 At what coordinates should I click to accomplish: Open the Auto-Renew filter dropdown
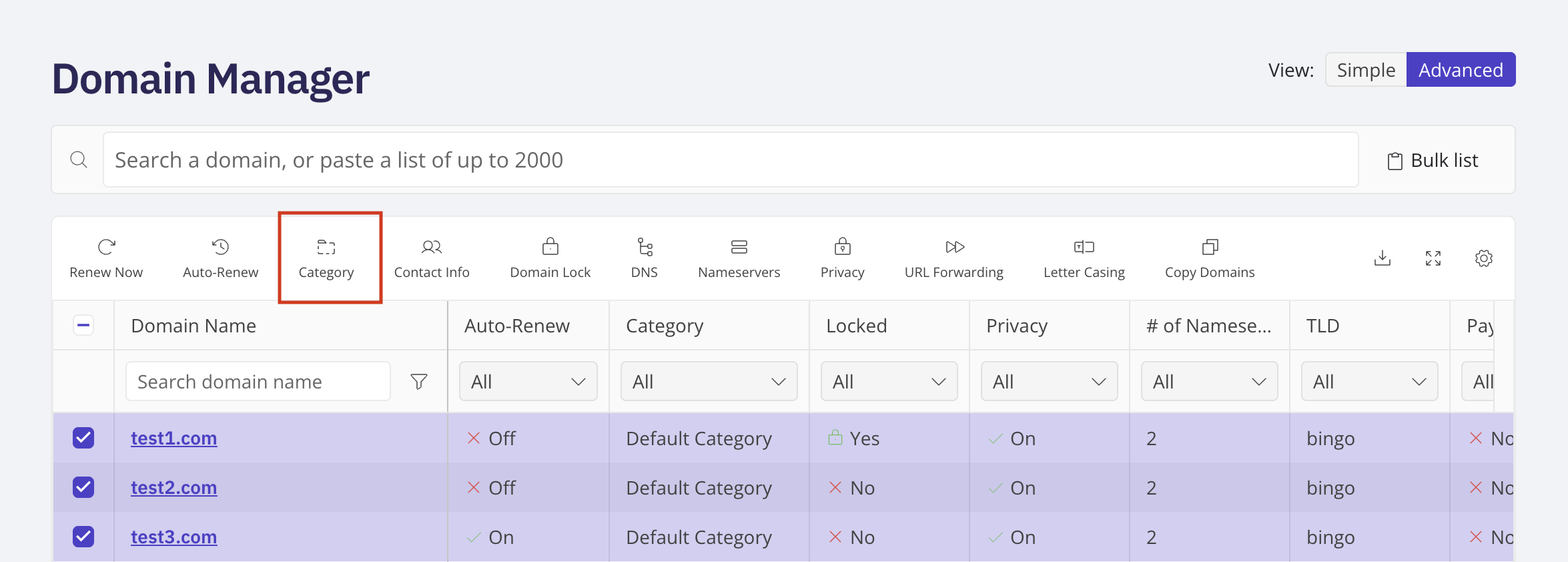click(x=528, y=382)
